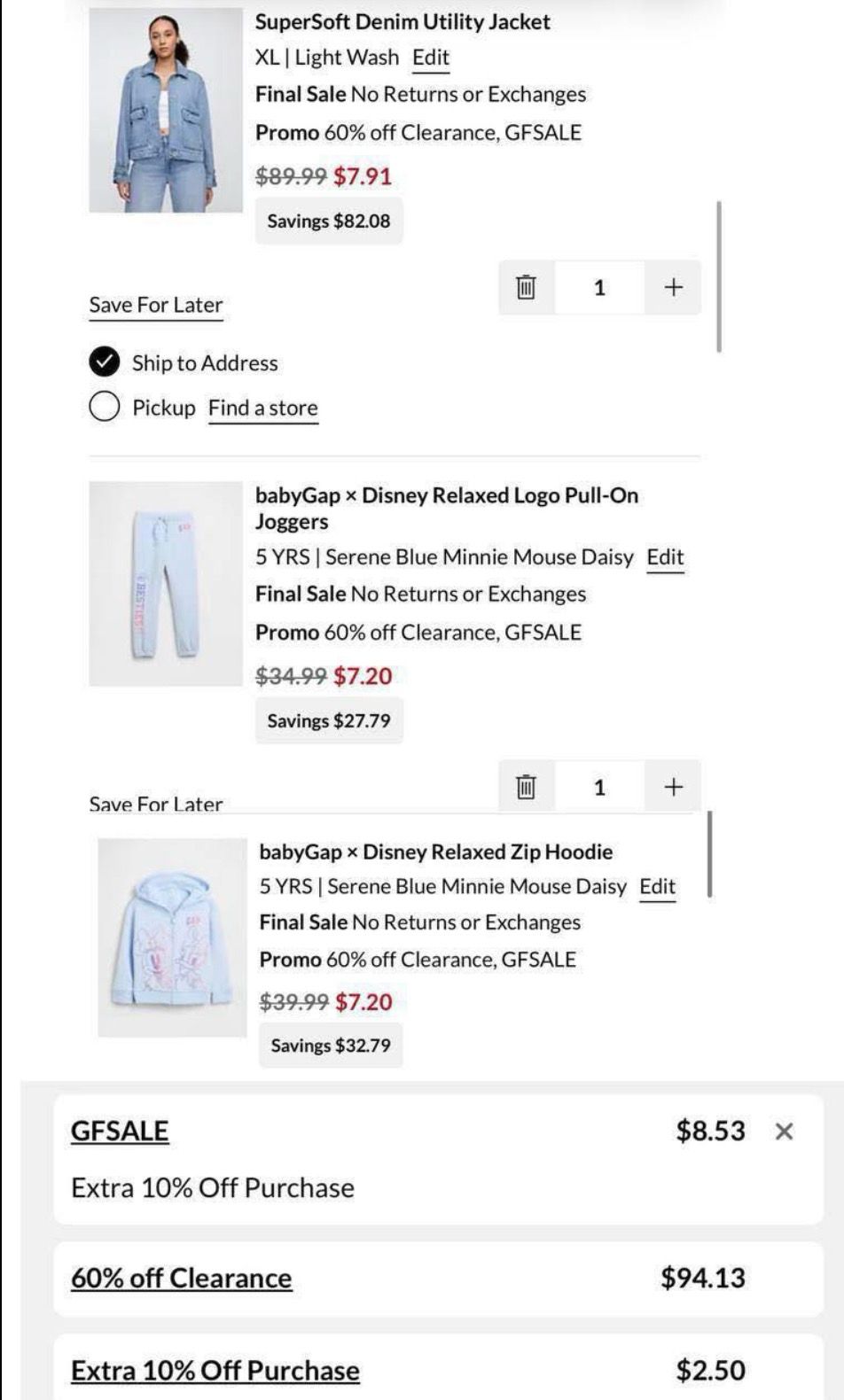Image resolution: width=844 pixels, height=1400 pixels.
Task: Edit the SuperSoft Denim Utility Jacket options
Action: (431, 58)
